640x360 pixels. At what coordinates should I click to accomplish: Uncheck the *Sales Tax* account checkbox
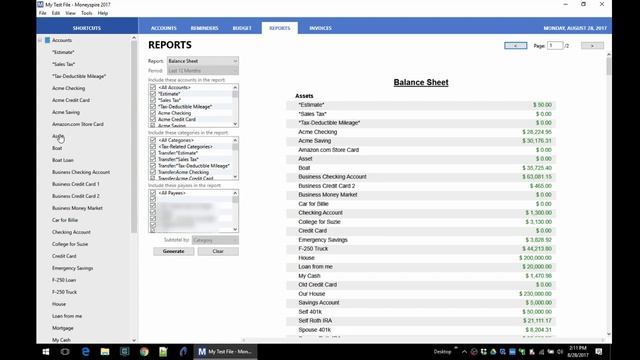point(153,100)
